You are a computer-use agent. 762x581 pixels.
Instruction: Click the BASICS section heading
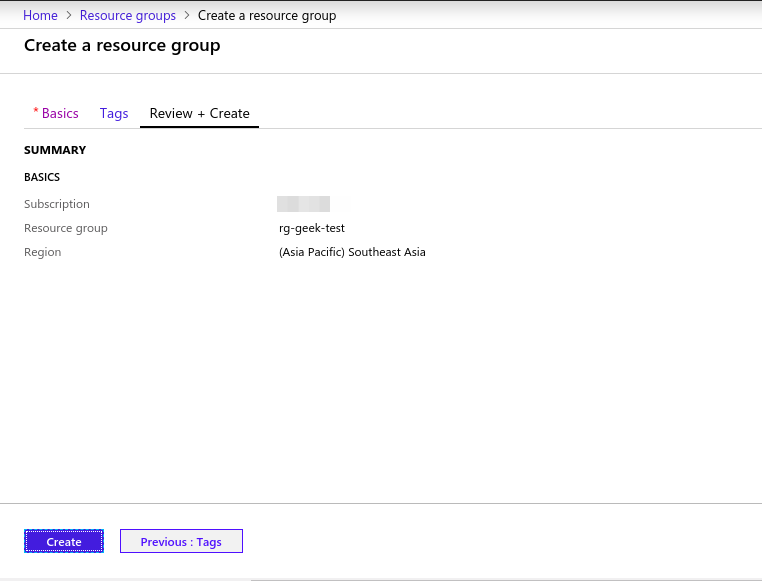(42, 177)
